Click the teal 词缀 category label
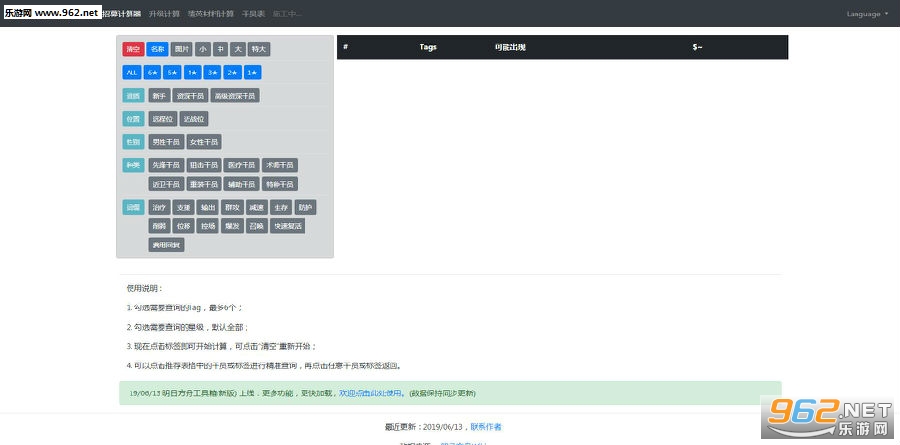 (x=133, y=207)
